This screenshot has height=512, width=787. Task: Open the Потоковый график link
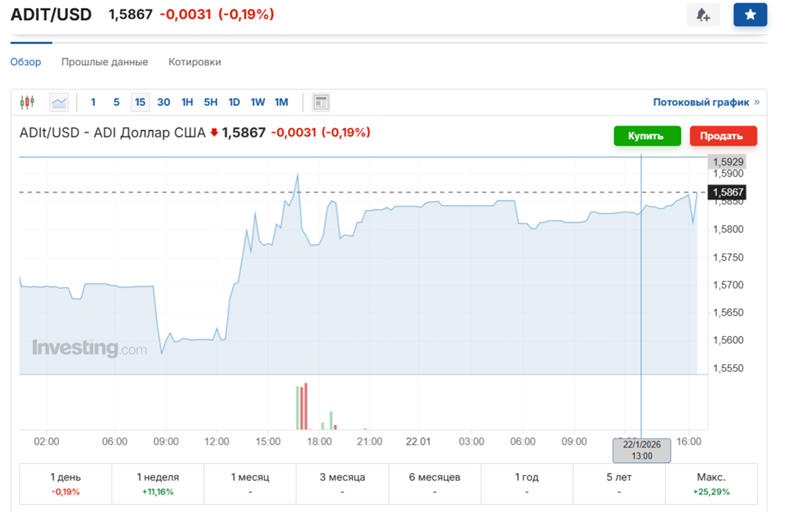pos(705,102)
